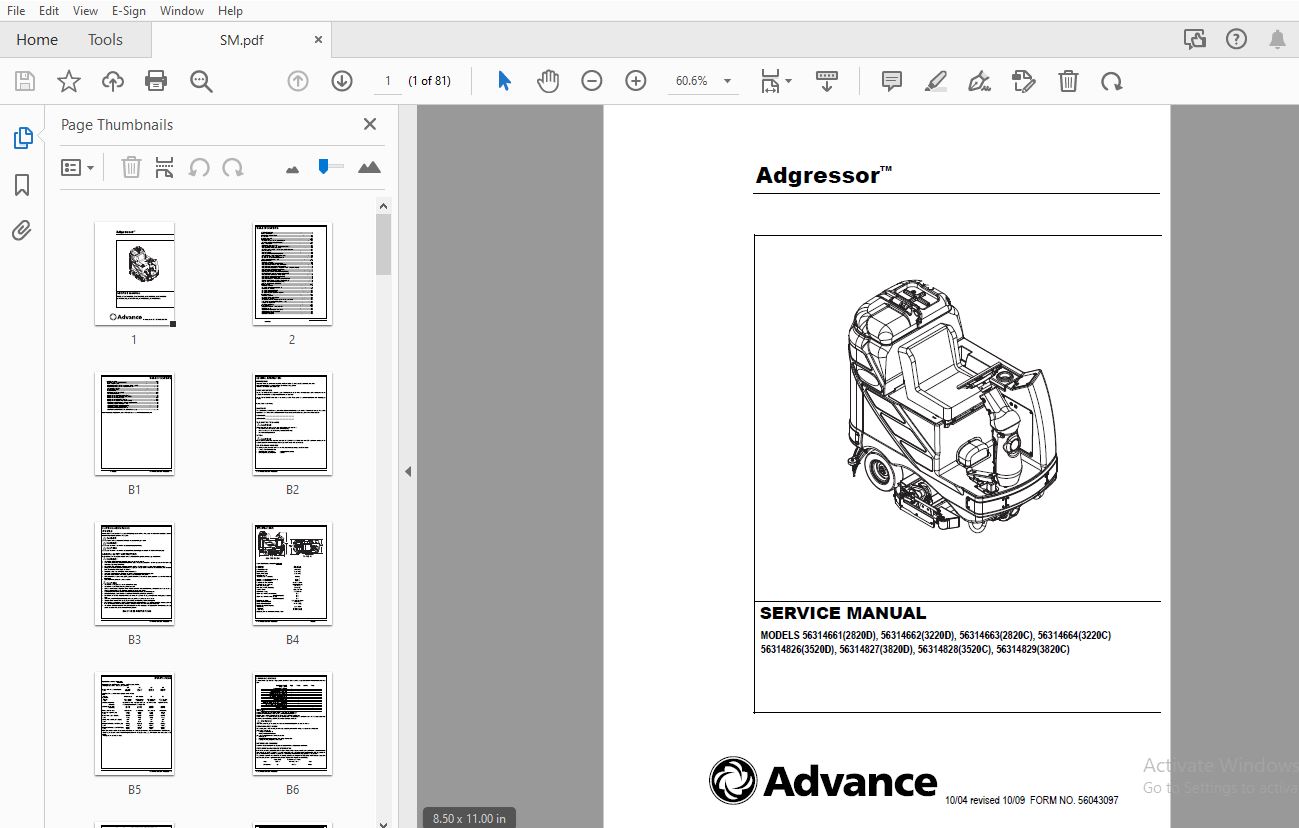
Task: Open the E-Sign menu
Action: point(129,11)
